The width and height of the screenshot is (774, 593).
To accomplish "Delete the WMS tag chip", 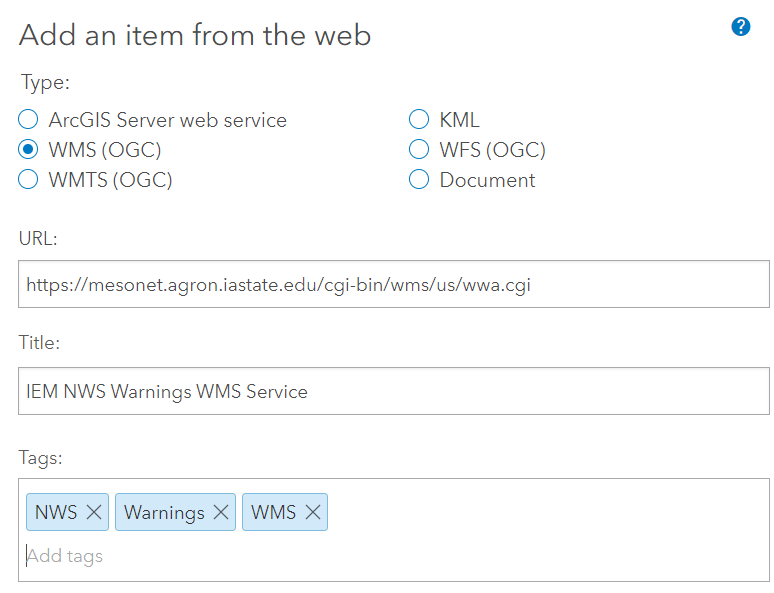I will (313, 512).
